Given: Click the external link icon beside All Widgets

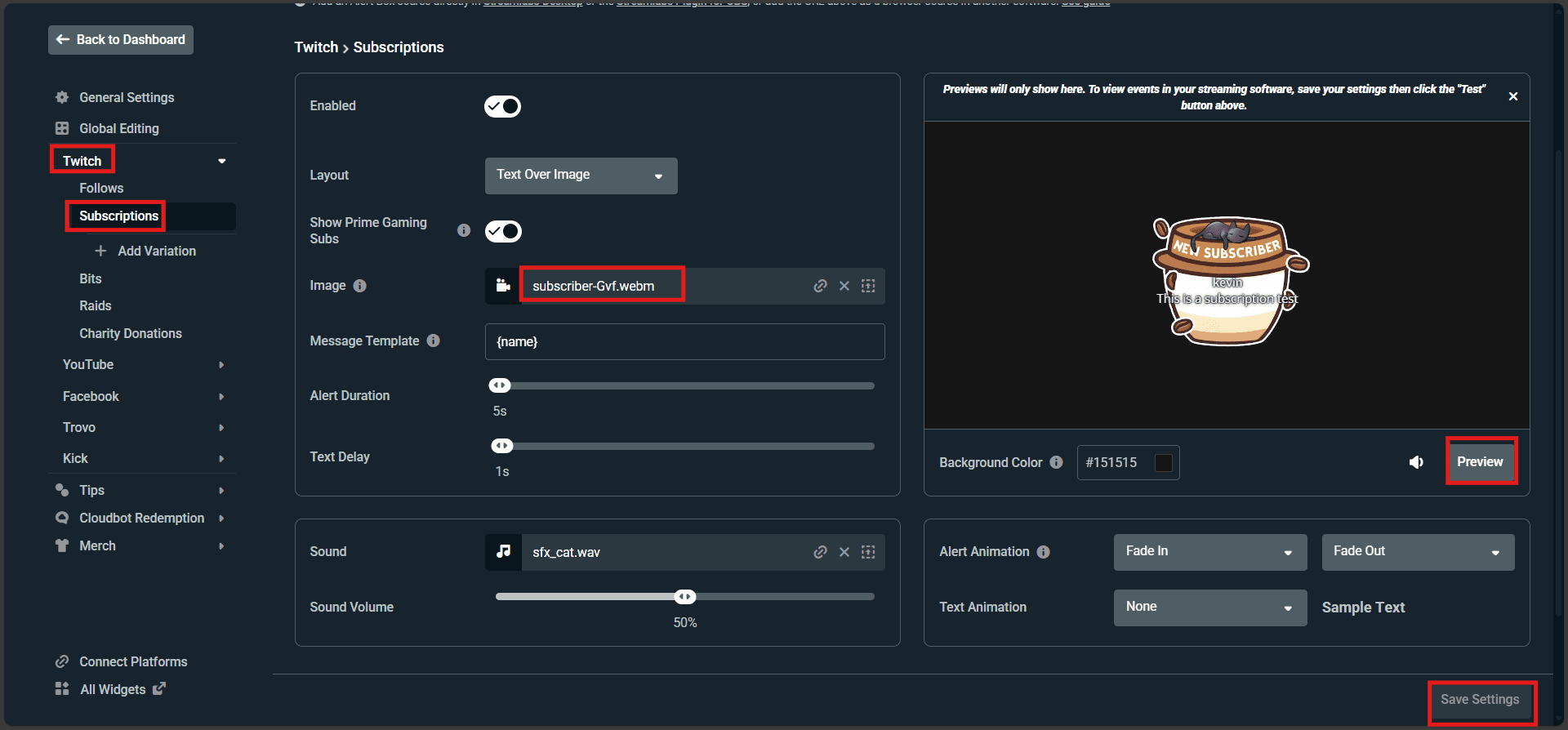Looking at the screenshot, I should tap(159, 688).
